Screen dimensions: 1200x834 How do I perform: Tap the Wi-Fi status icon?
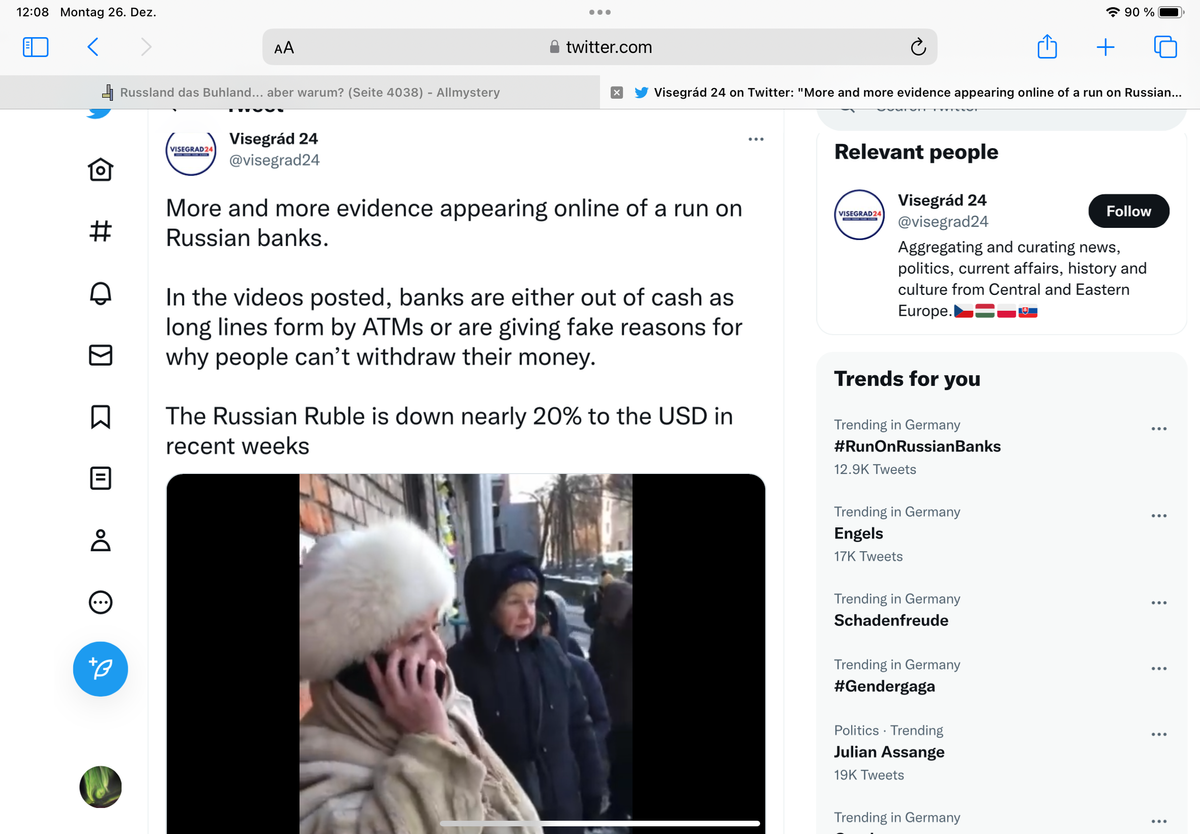point(1112,12)
